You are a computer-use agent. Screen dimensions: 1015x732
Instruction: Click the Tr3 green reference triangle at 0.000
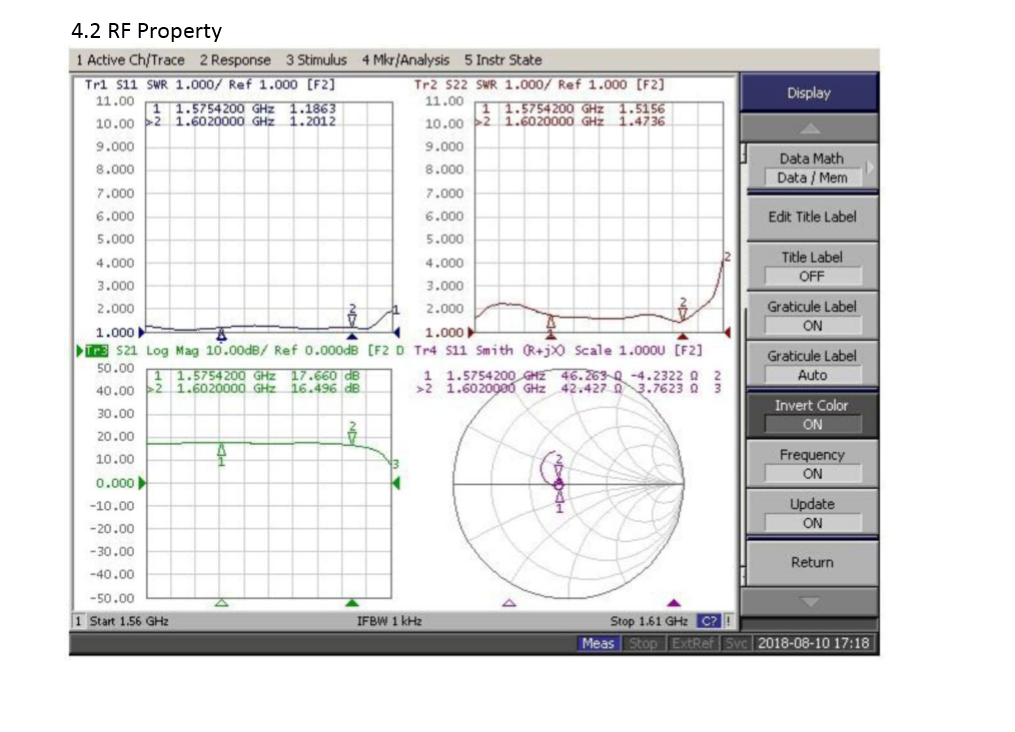142,483
